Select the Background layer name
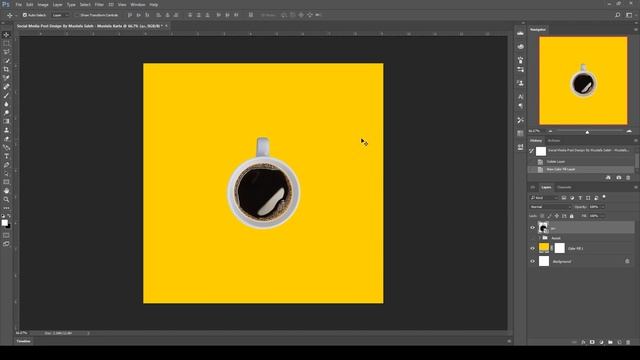The image size is (640, 360). (562, 262)
